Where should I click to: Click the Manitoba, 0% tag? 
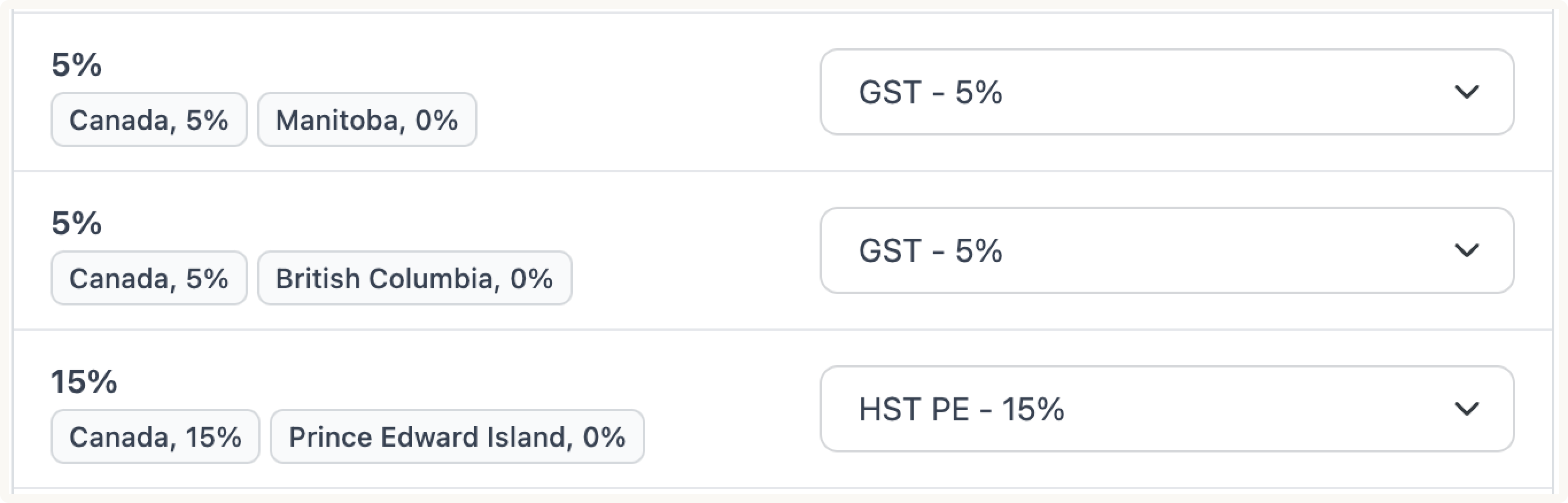pos(366,120)
